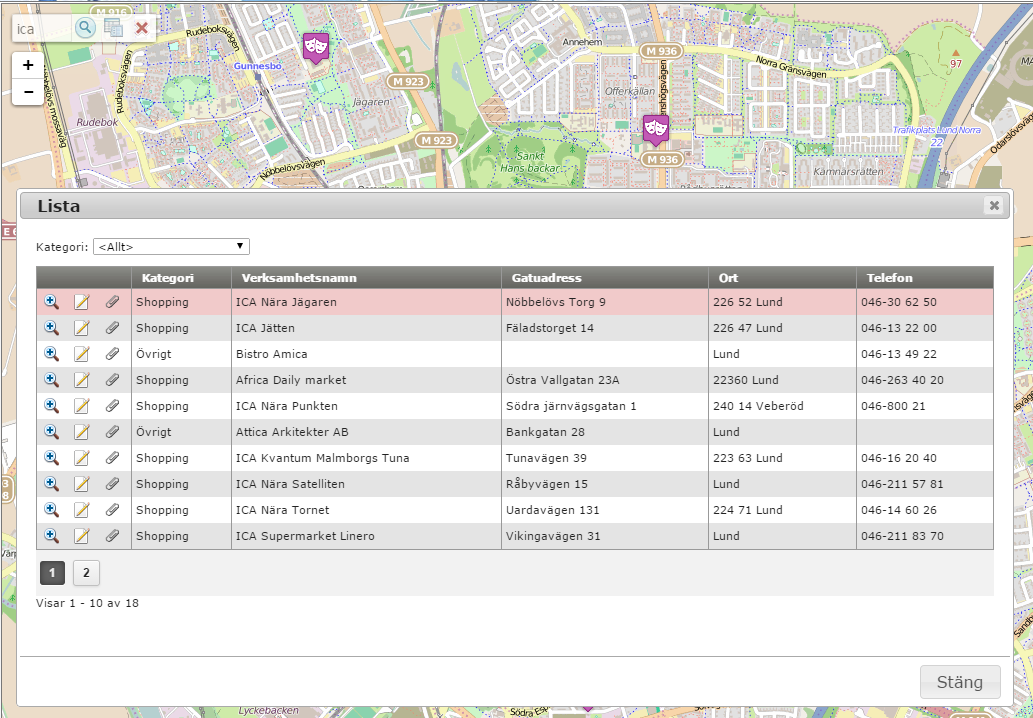The width and height of the screenshot is (1033, 718).
Task: Go to page 2 of the list
Action: point(86,572)
